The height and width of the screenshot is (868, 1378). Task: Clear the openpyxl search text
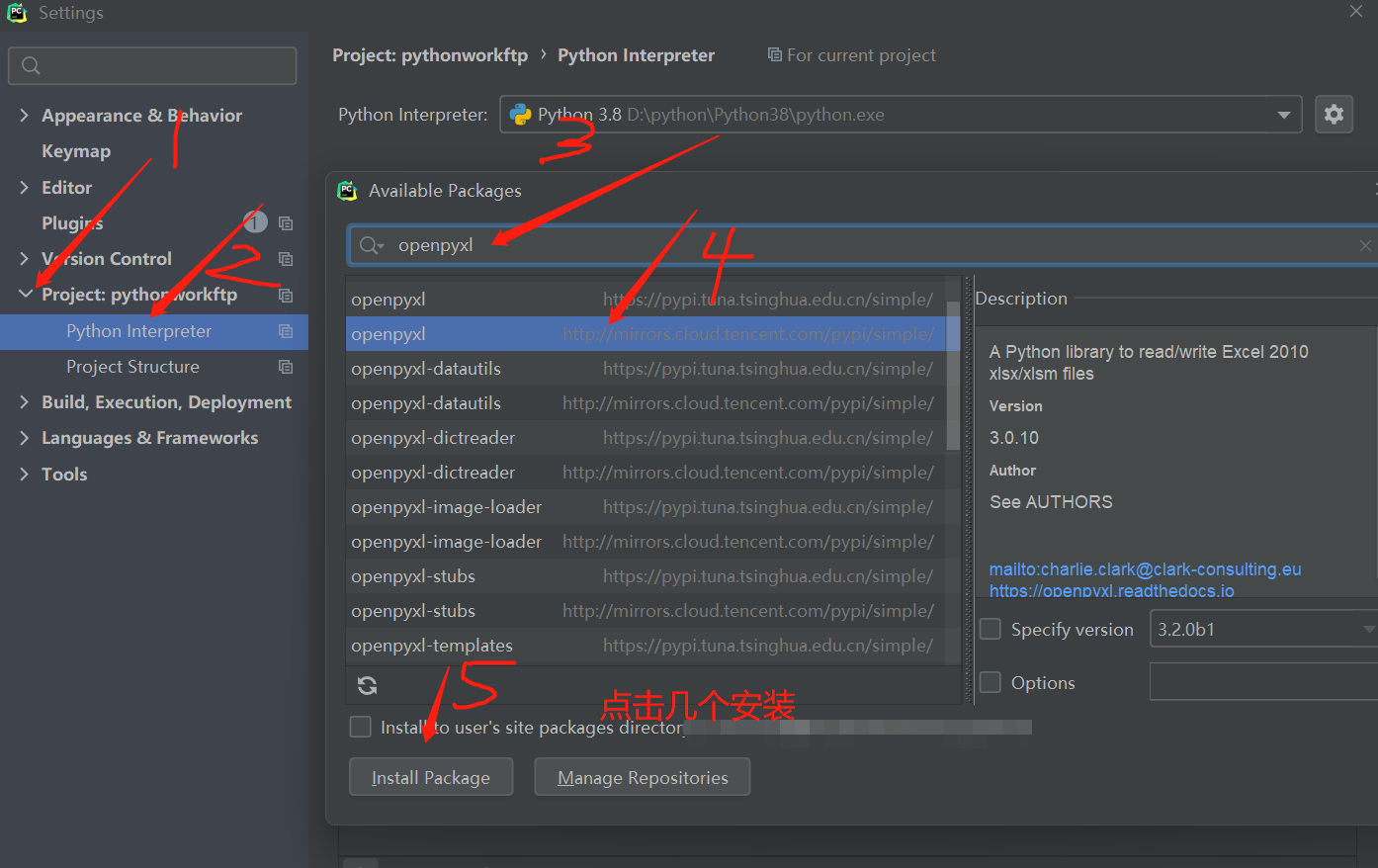click(1365, 245)
